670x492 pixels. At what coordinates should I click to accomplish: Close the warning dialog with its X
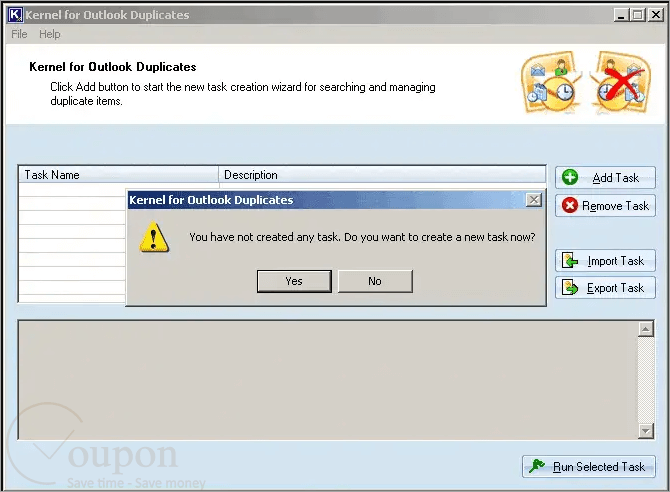click(x=533, y=200)
